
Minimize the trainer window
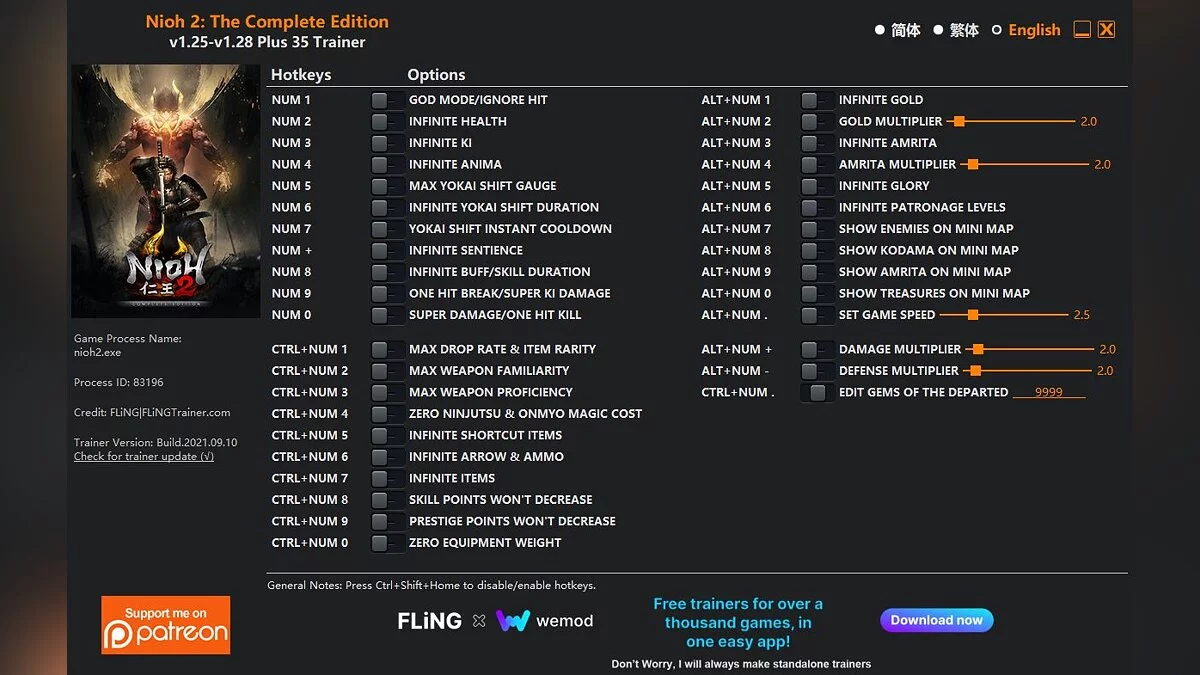[1082, 30]
